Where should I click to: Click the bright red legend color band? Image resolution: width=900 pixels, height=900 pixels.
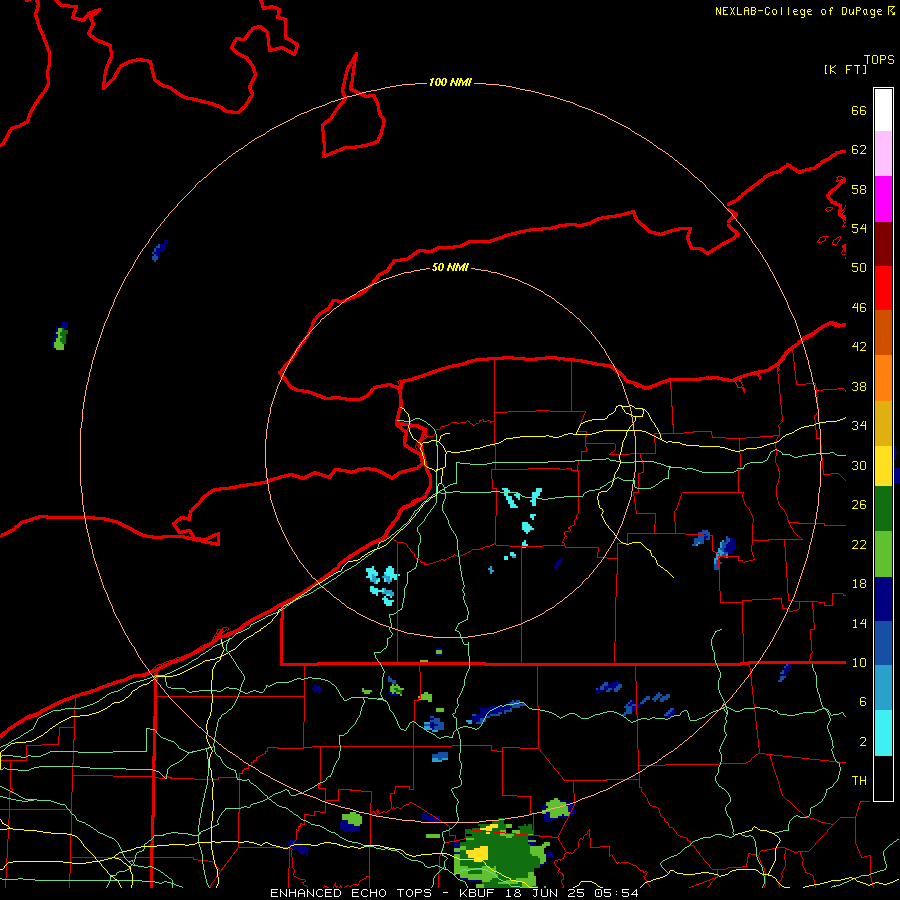tap(883, 288)
